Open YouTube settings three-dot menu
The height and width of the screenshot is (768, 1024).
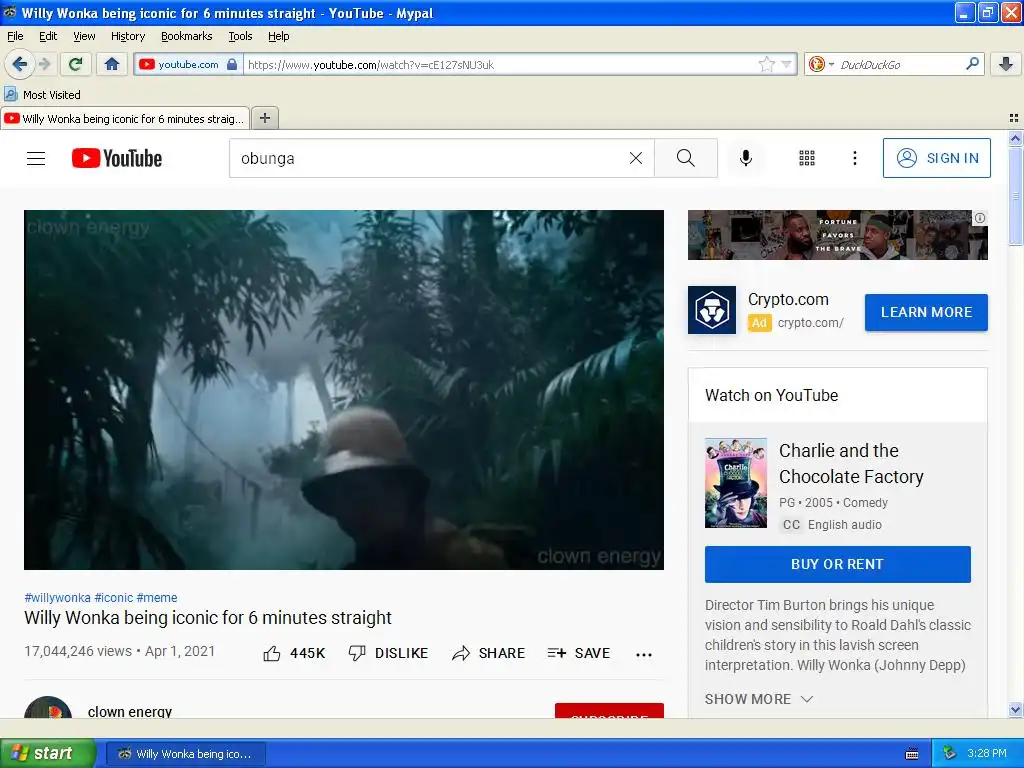click(x=854, y=158)
